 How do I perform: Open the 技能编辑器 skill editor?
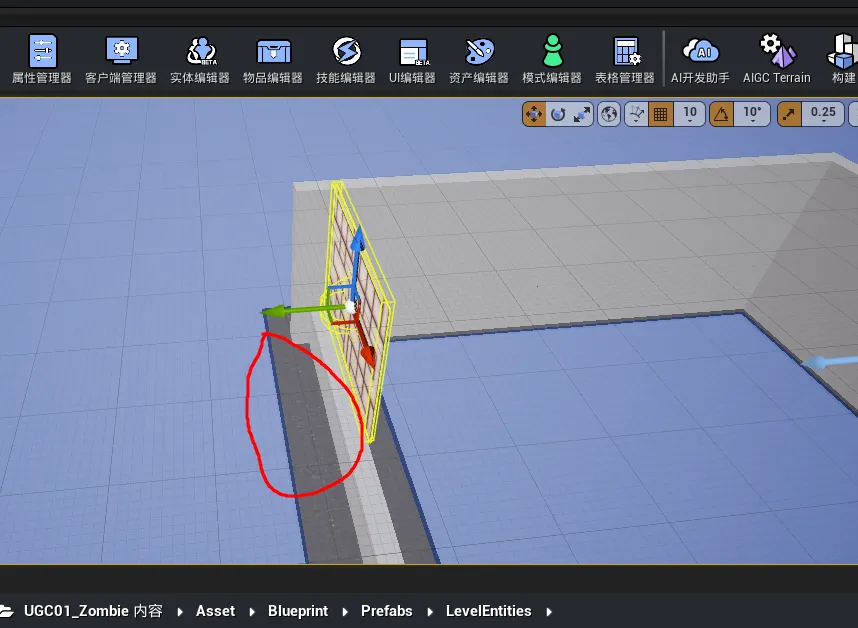pyautogui.click(x=346, y=59)
